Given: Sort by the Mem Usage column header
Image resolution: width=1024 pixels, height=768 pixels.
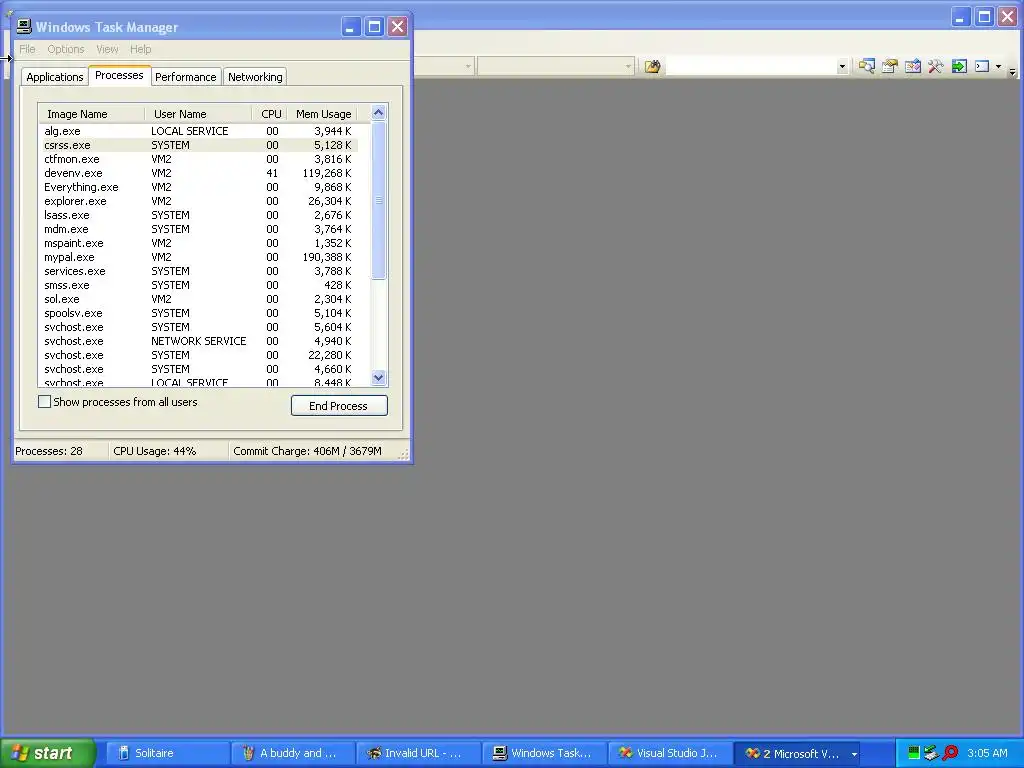Looking at the screenshot, I should [322, 114].
